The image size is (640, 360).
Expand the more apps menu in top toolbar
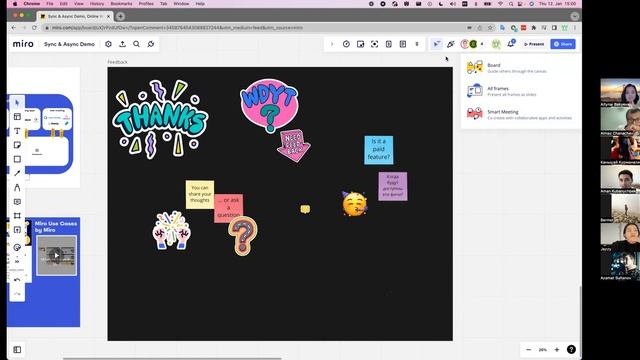417,44
